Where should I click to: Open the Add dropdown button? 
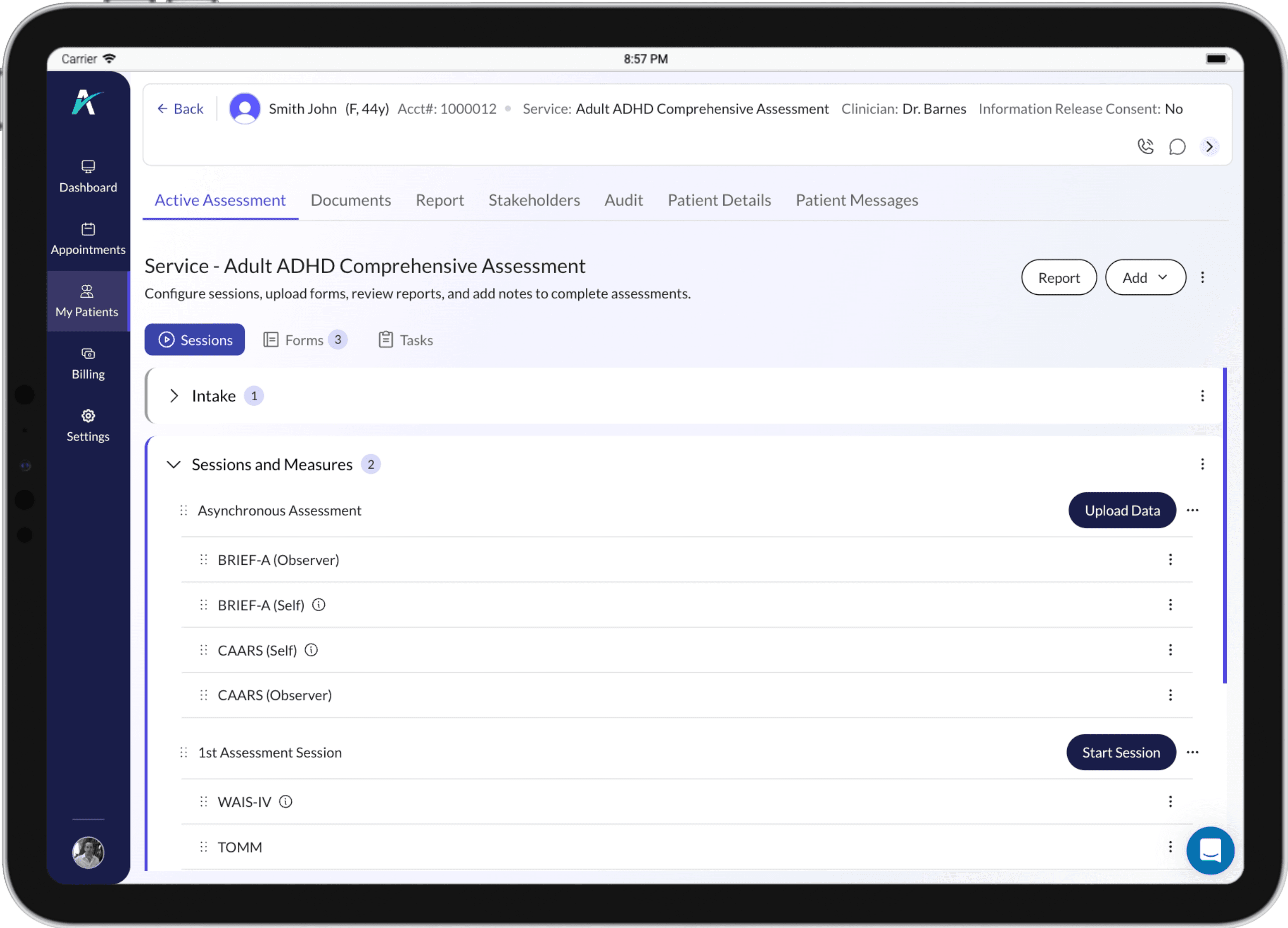click(1145, 277)
